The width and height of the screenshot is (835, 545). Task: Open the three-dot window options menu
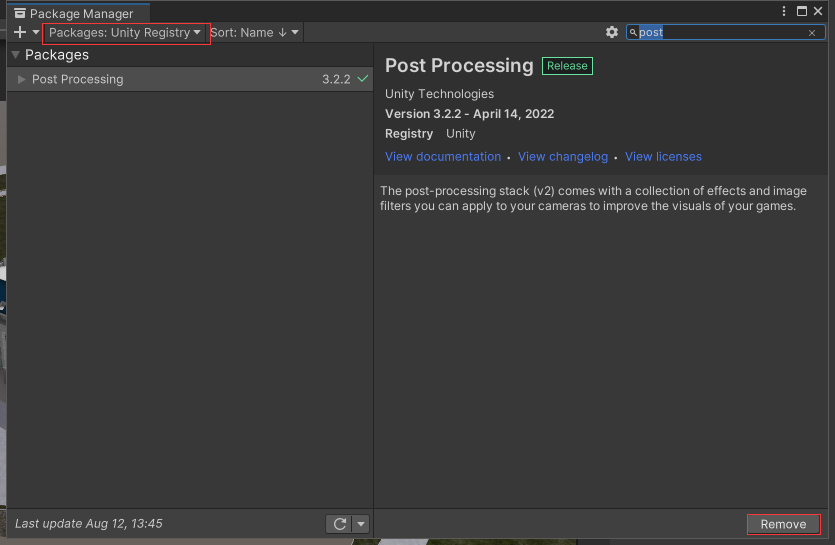click(x=783, y=11)
